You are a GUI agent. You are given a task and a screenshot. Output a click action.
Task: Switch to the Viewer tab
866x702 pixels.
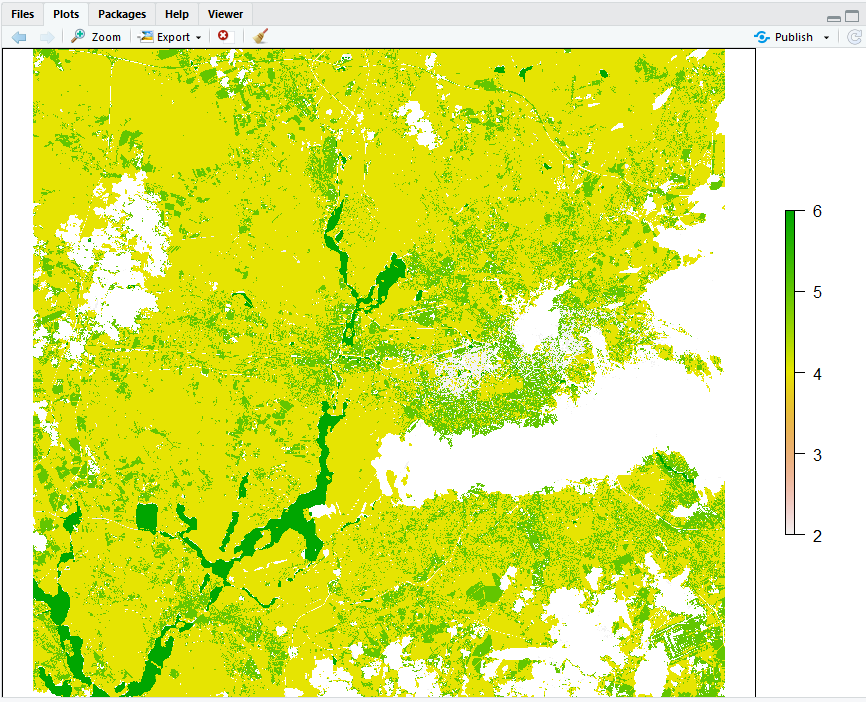click(225, 14)
